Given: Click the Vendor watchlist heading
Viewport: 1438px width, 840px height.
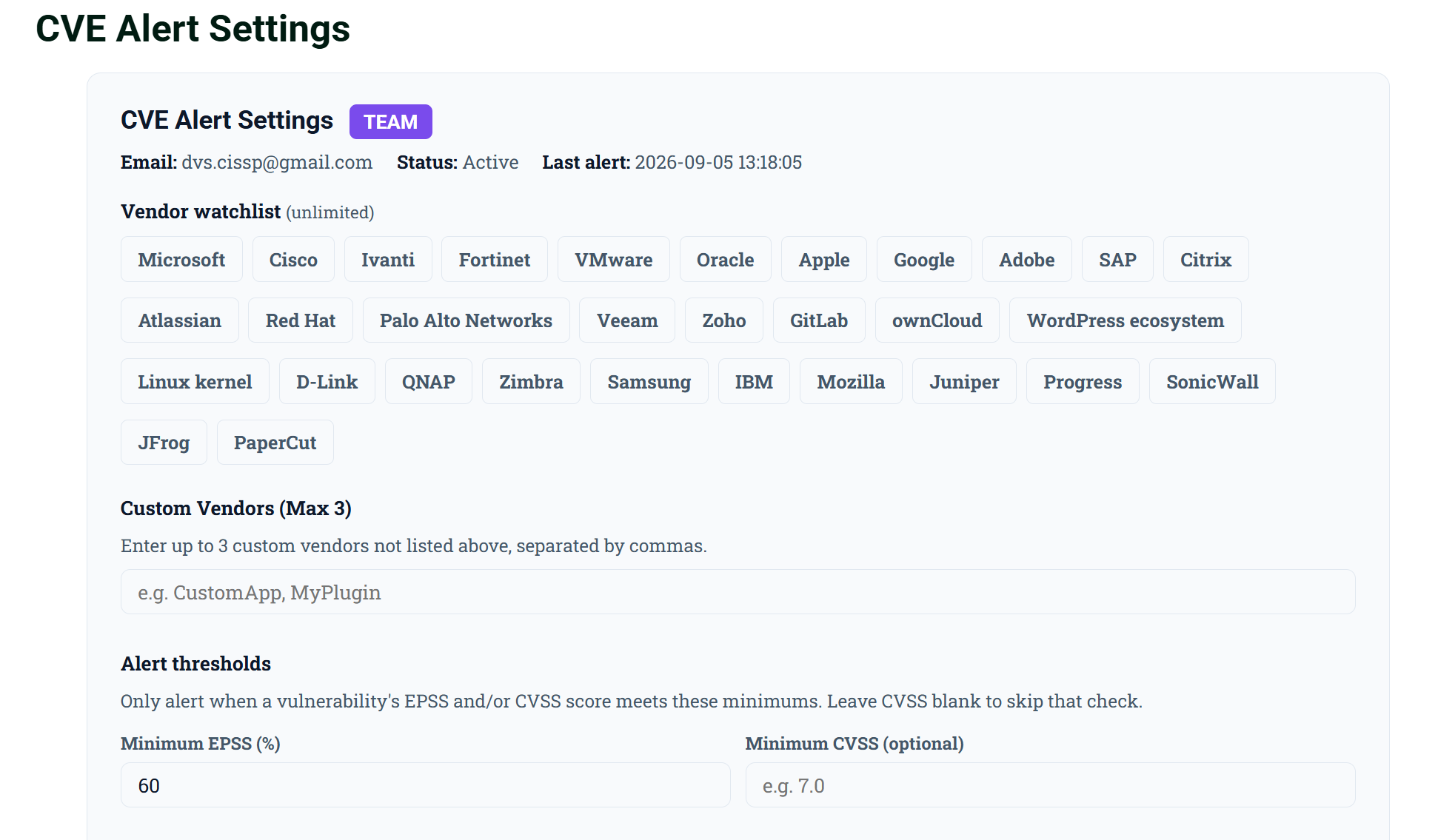Looking at the screenshot, I should (x=201, y=212).
